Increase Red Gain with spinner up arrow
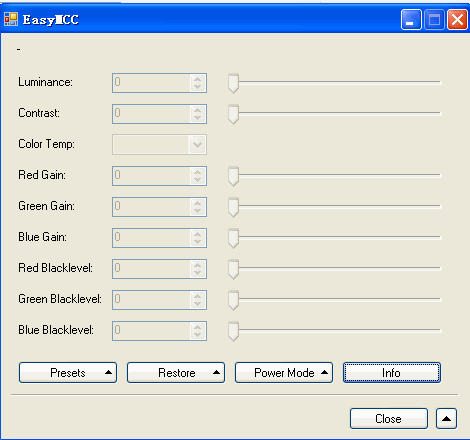470x440 pixels. [x=198, y=172]
